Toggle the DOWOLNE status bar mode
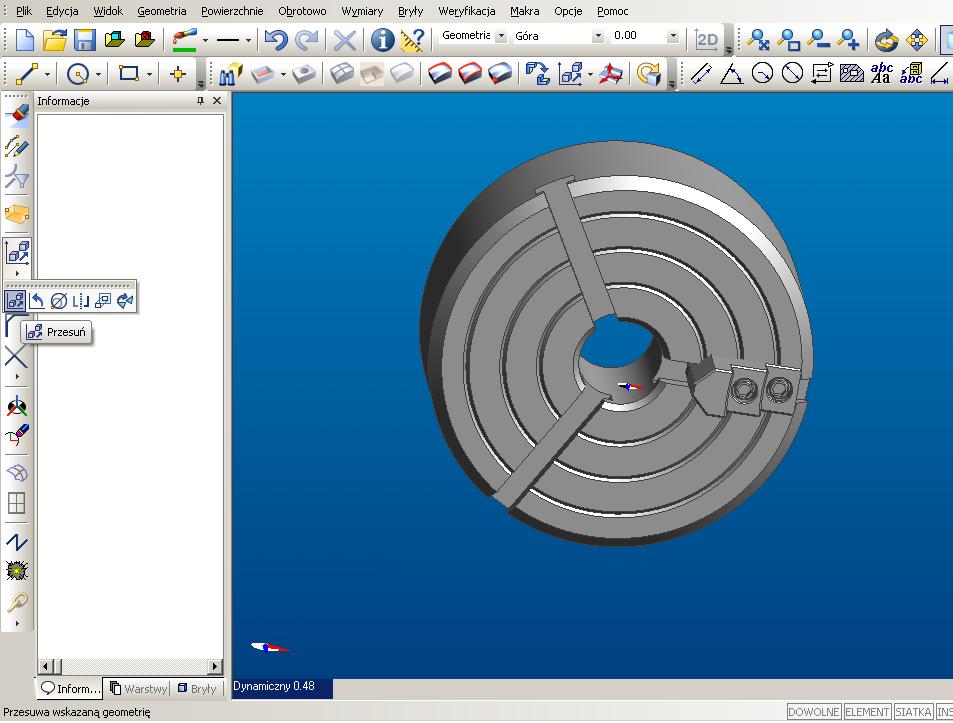This screenshot has height=723, width=953. tap(814, 711)
